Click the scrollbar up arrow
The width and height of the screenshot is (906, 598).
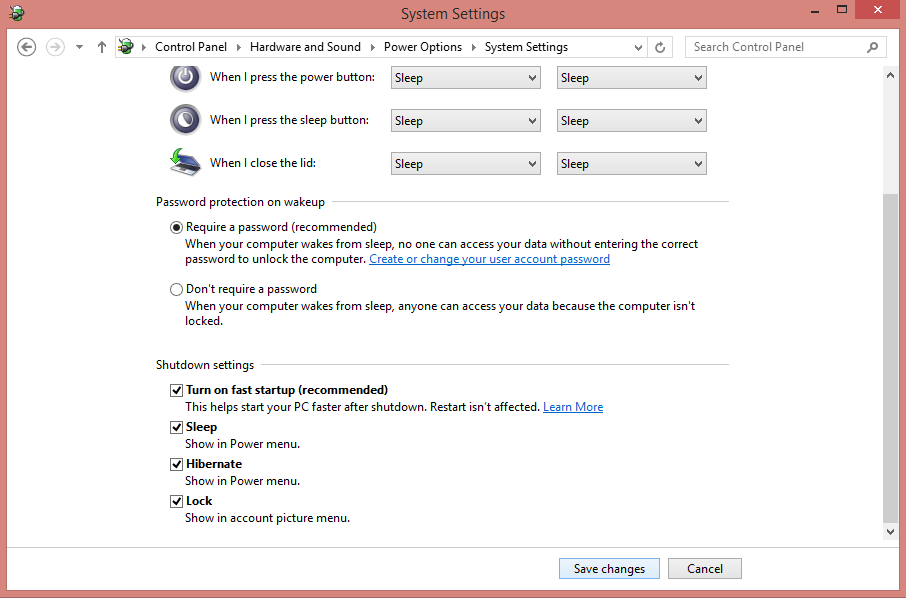click(890, 75)
